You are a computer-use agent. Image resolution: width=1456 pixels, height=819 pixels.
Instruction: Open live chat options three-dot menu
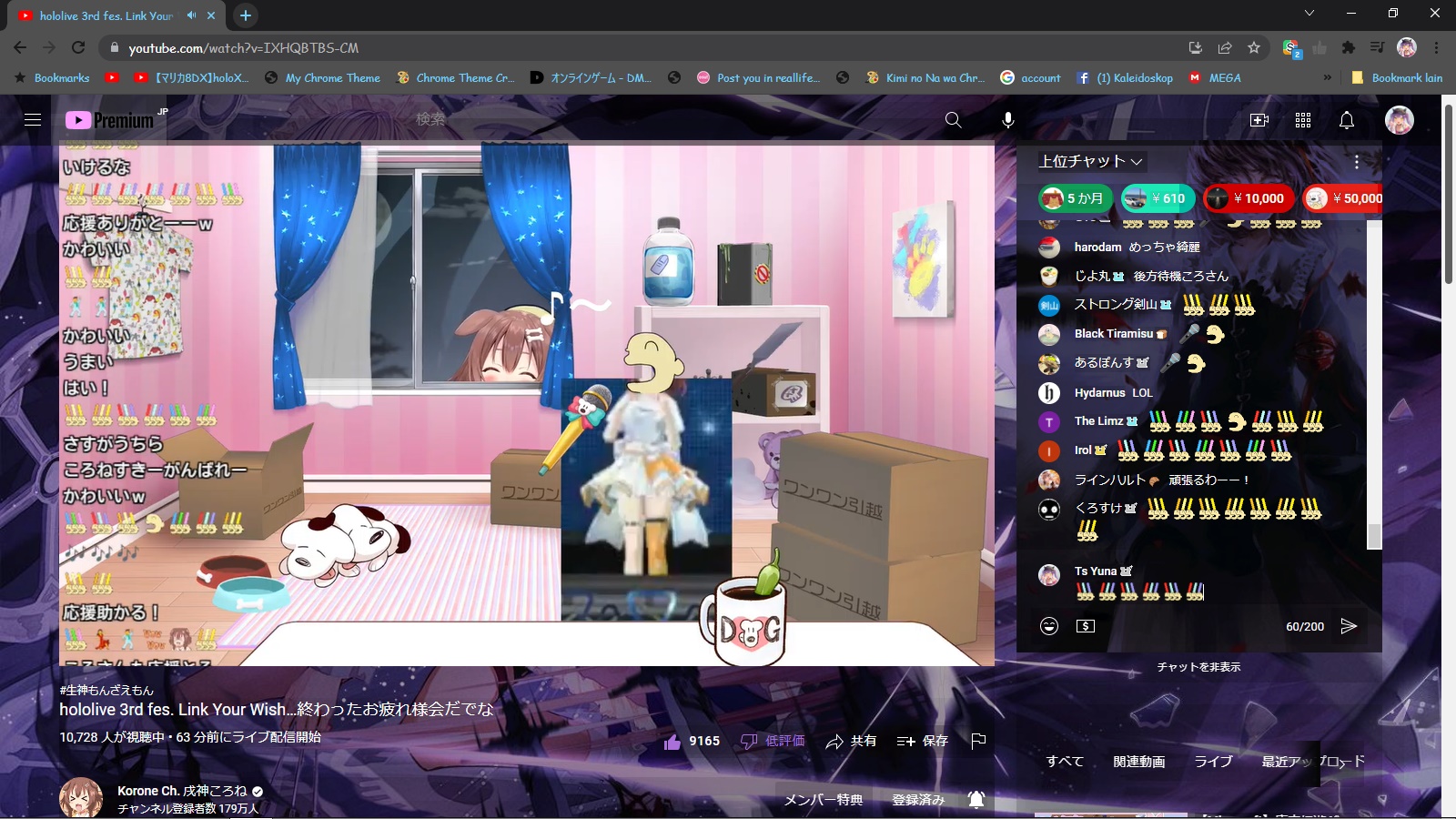[x=1357, y=162]
